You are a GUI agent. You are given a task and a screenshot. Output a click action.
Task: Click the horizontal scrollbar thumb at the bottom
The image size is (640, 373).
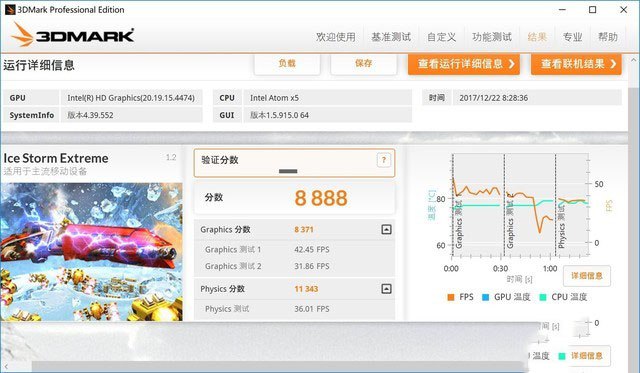tap(278, 367)
